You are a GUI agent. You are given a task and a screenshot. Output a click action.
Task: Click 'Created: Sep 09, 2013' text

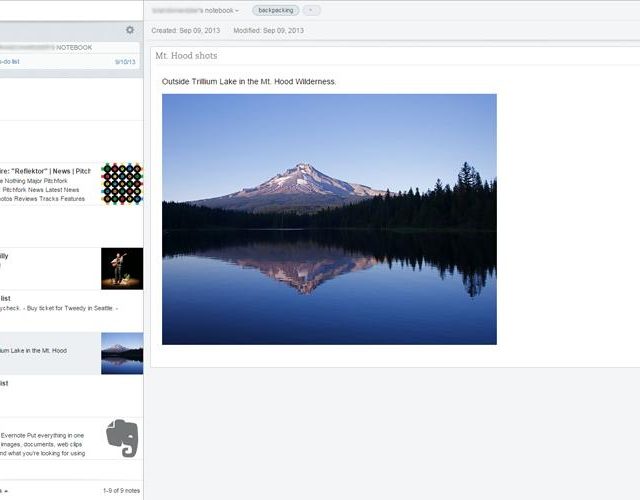tap(186, 30)
